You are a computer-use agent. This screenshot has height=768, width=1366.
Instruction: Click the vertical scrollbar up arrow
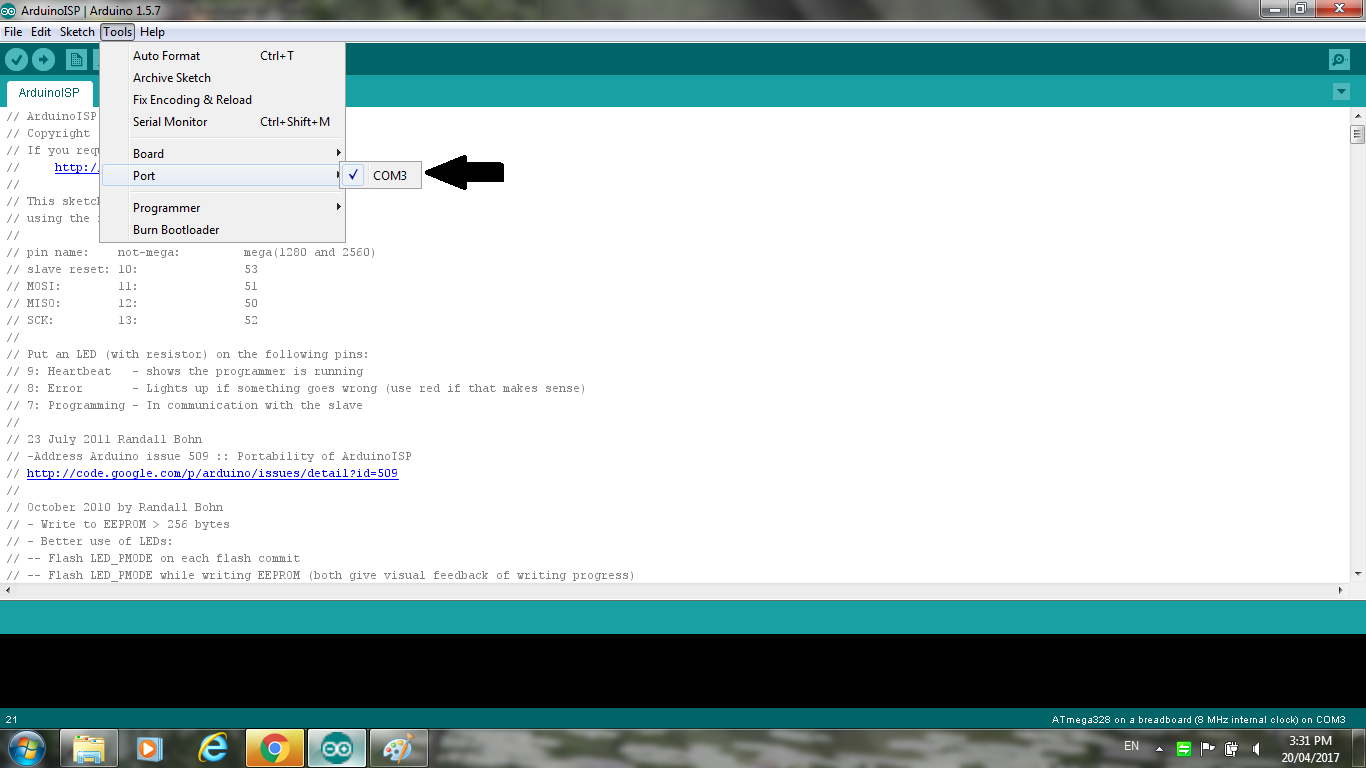1357,116
